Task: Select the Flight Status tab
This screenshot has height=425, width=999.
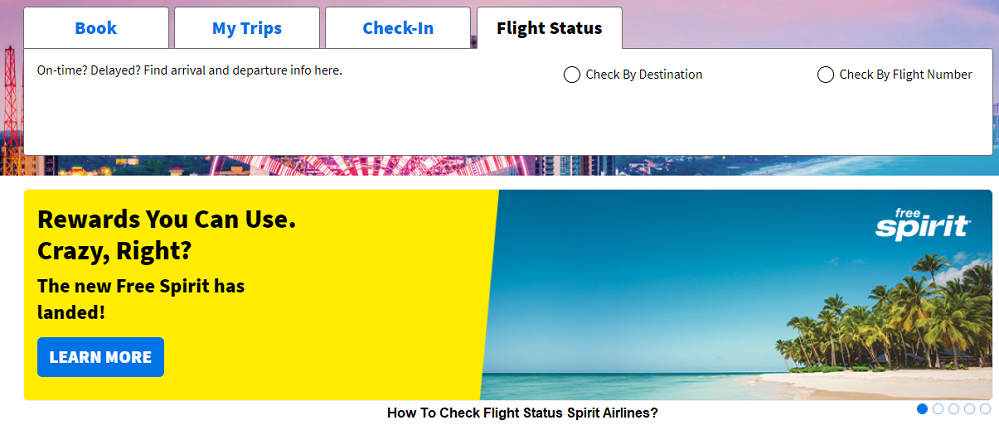Action: click(x=549, y=28)
